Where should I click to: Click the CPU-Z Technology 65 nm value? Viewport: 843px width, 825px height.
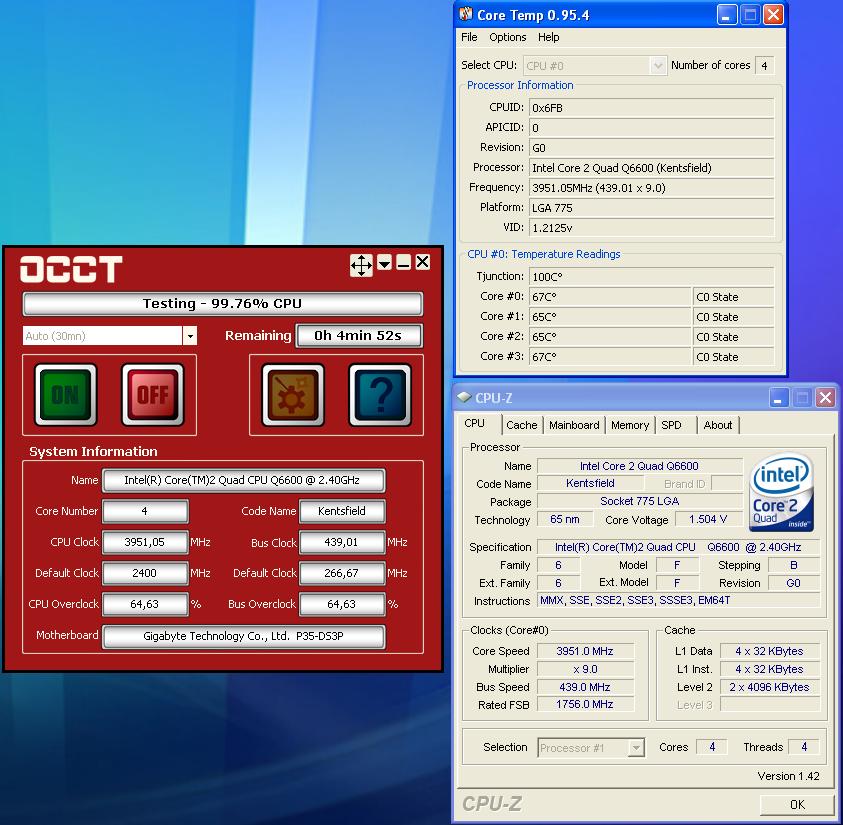(565, 519)
